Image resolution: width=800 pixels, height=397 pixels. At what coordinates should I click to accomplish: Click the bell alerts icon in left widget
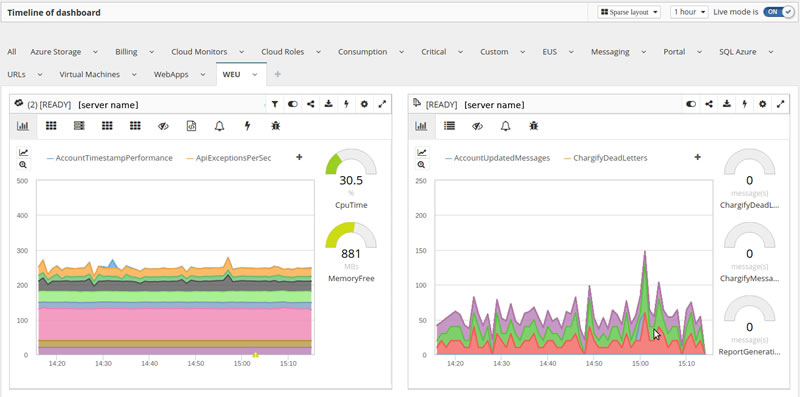coord(219,126)
